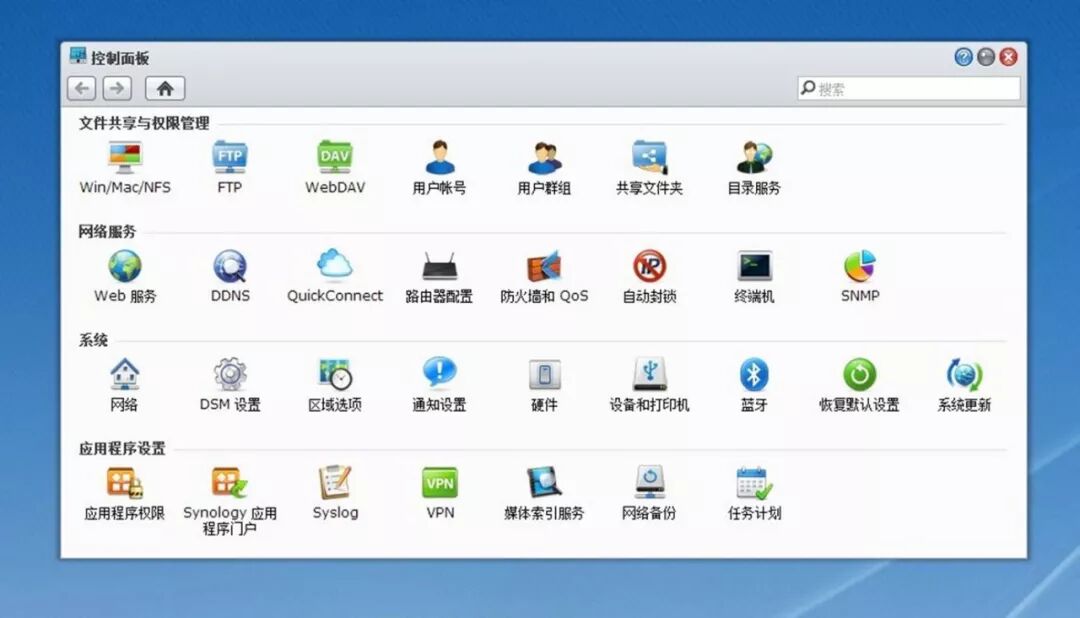Image resolution: width=1080 pixels, height=618 pixels.
Task: Select the 蓝牙 Bluetooth icon
Action: coord(753,377)
